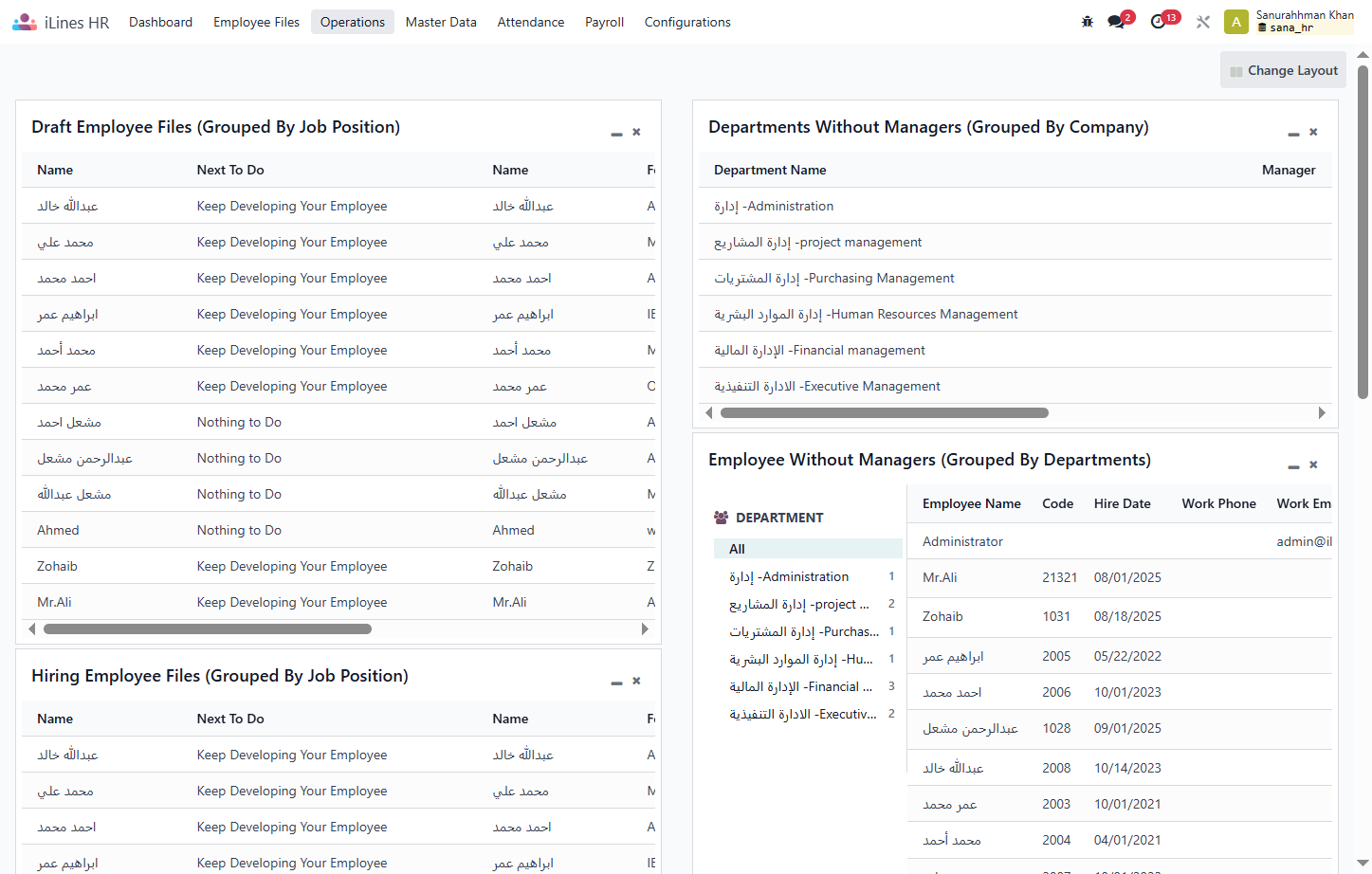Collapse the Draft Employee Files panel
This screenshot has height=874, width=1372.
click(x=616, y=134)
